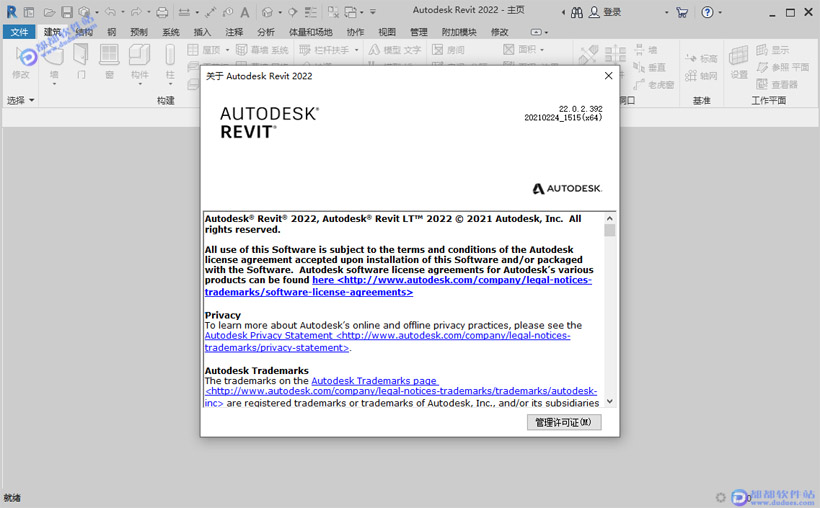This screenshot has width=820, height=508.
Task: Switch to the 体量和场地 ribbon tab
Action: 311,32
